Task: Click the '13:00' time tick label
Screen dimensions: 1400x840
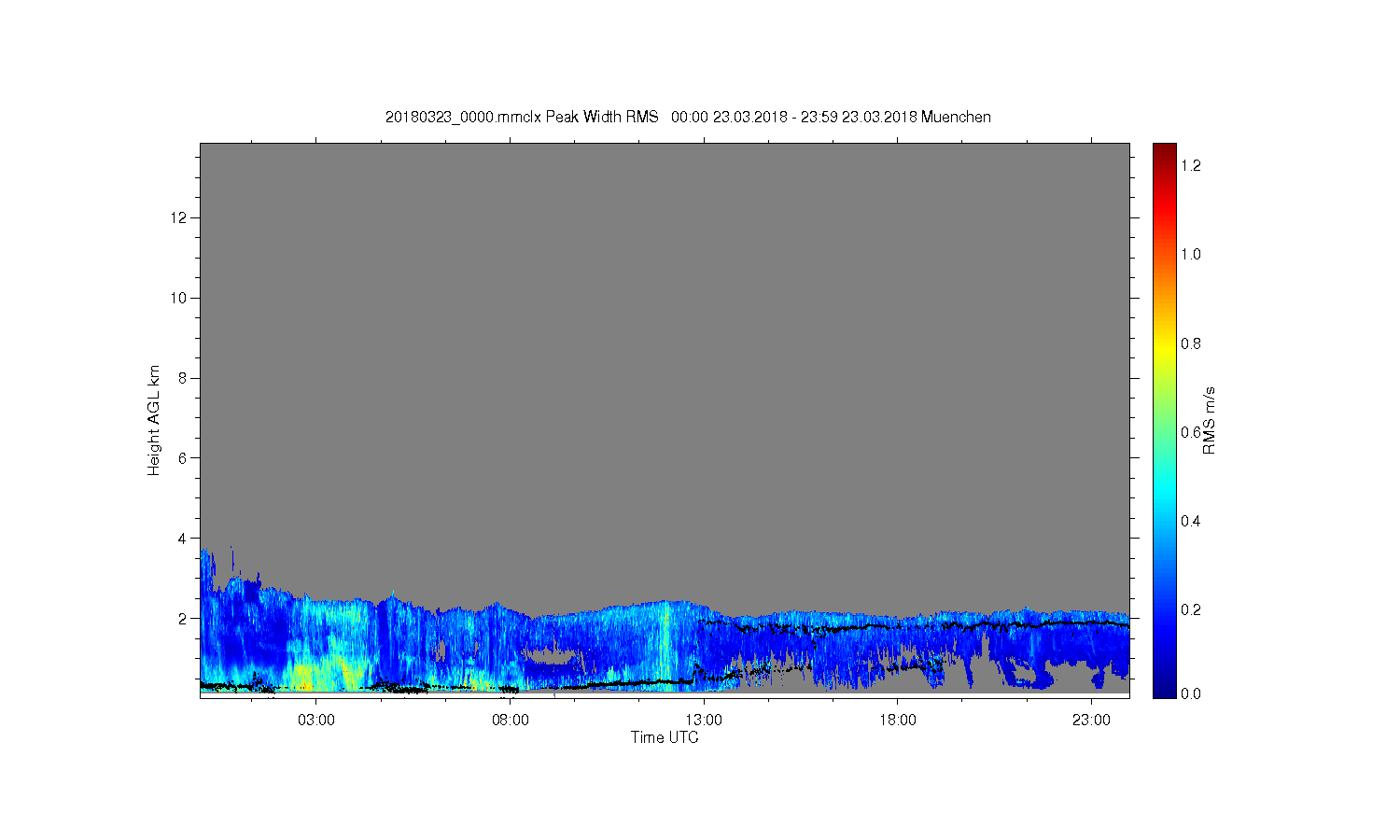Action: point(704,721)
